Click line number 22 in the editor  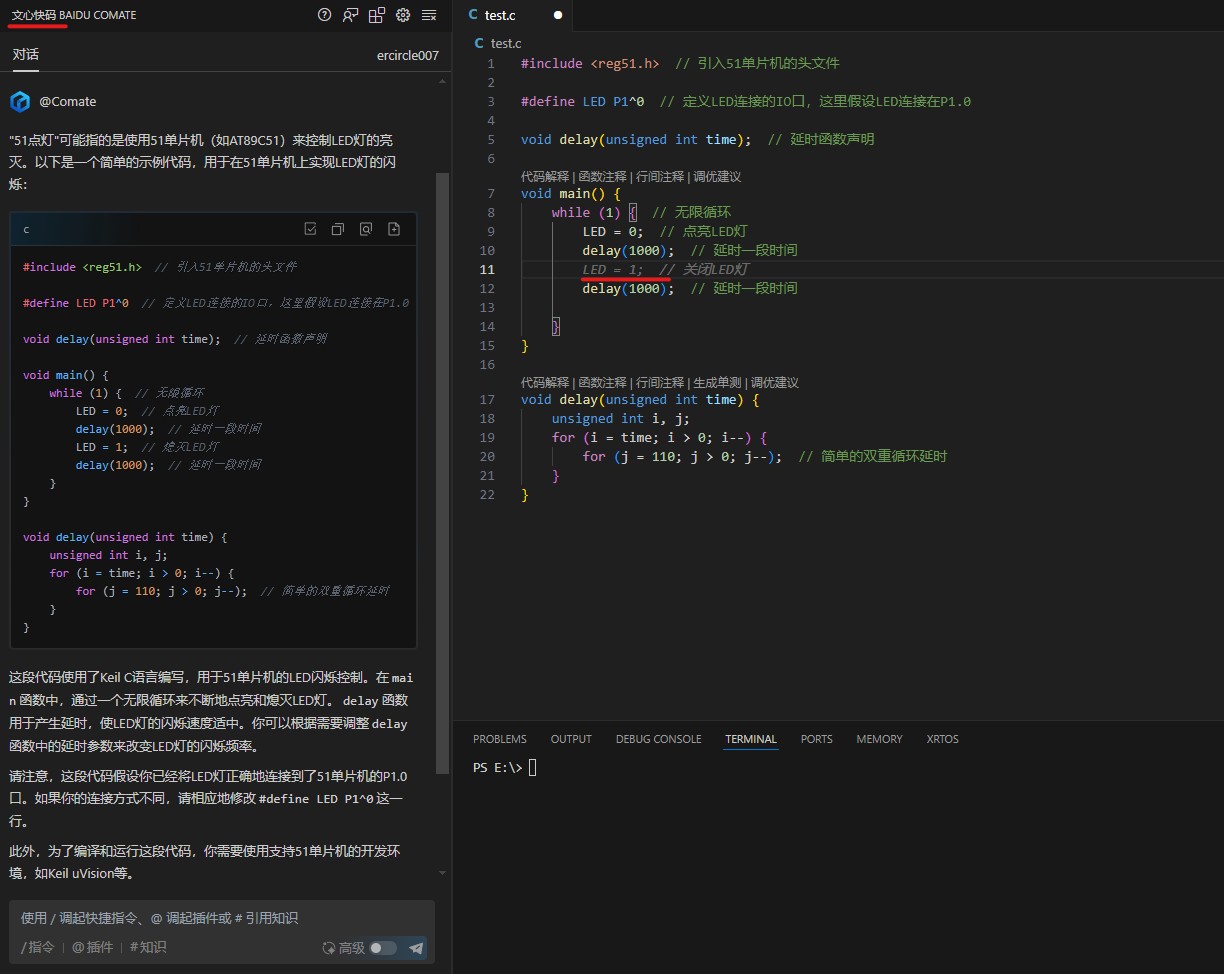point(487,494)
